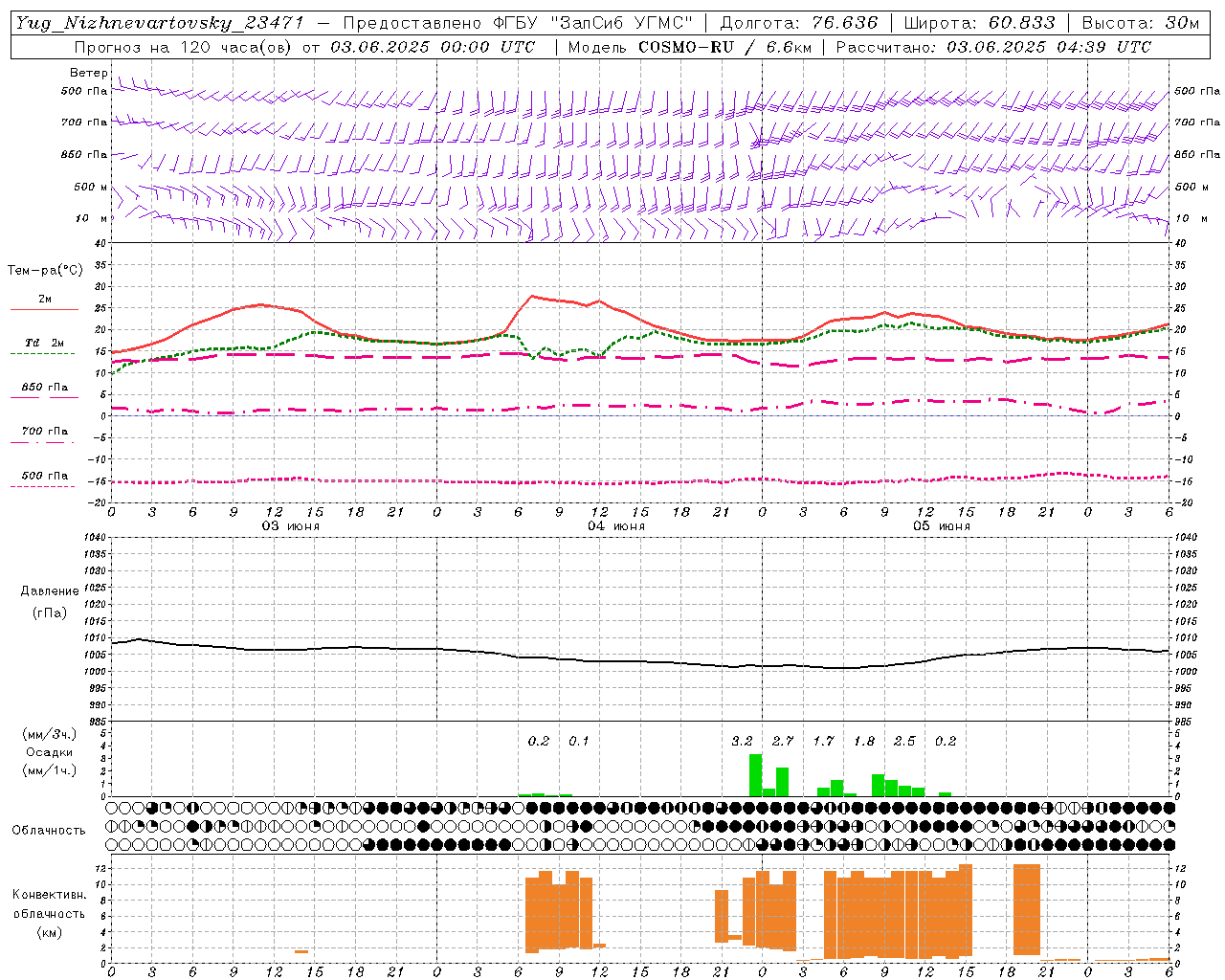The width and height of the screenshot is (1225, 980).
Task: Click the station name Yug_Nizhnevartovsky_23471
Action: click(x=160, y=23)
